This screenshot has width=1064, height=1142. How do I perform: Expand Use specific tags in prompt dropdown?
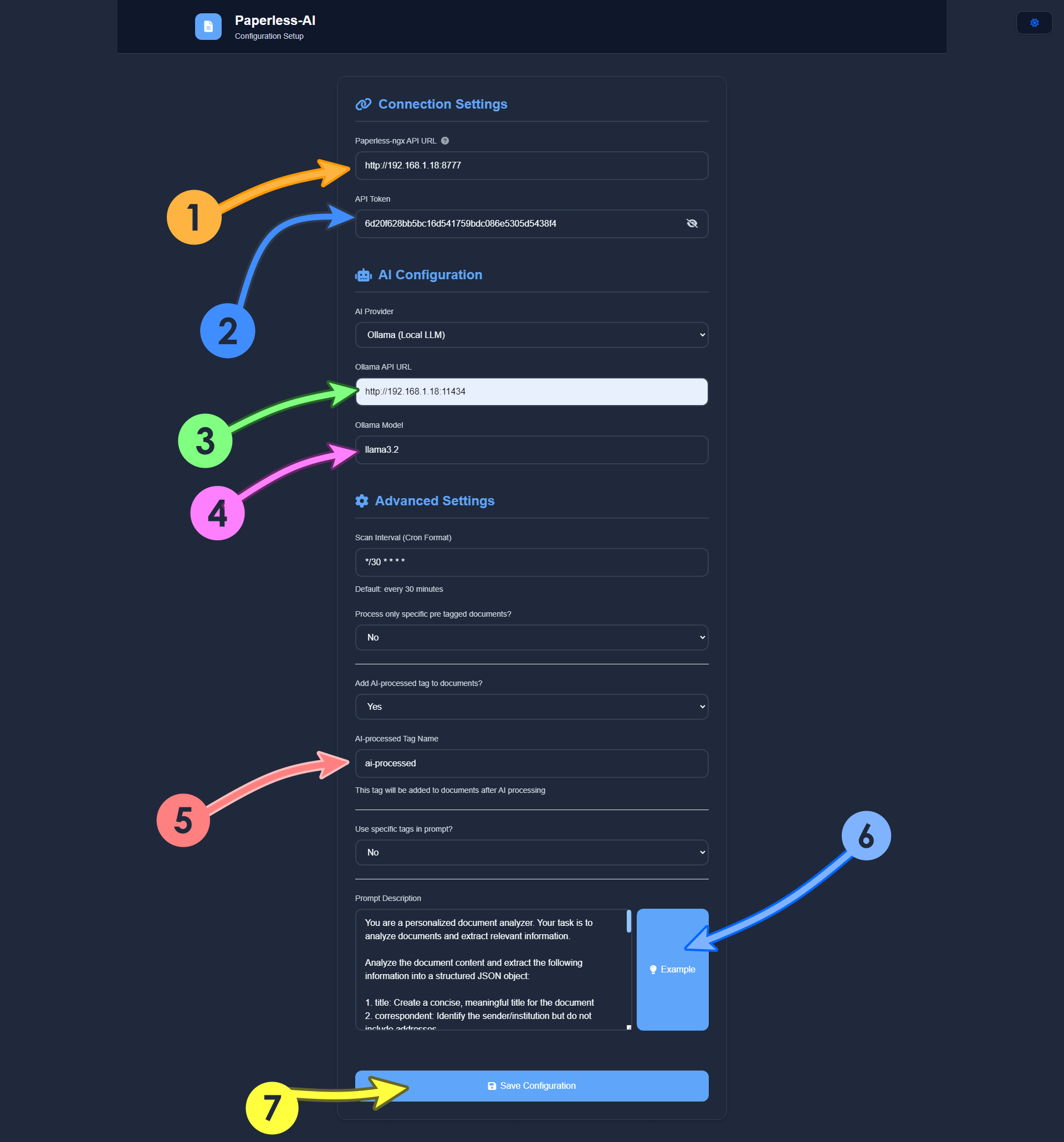click(x=531, y=852)
